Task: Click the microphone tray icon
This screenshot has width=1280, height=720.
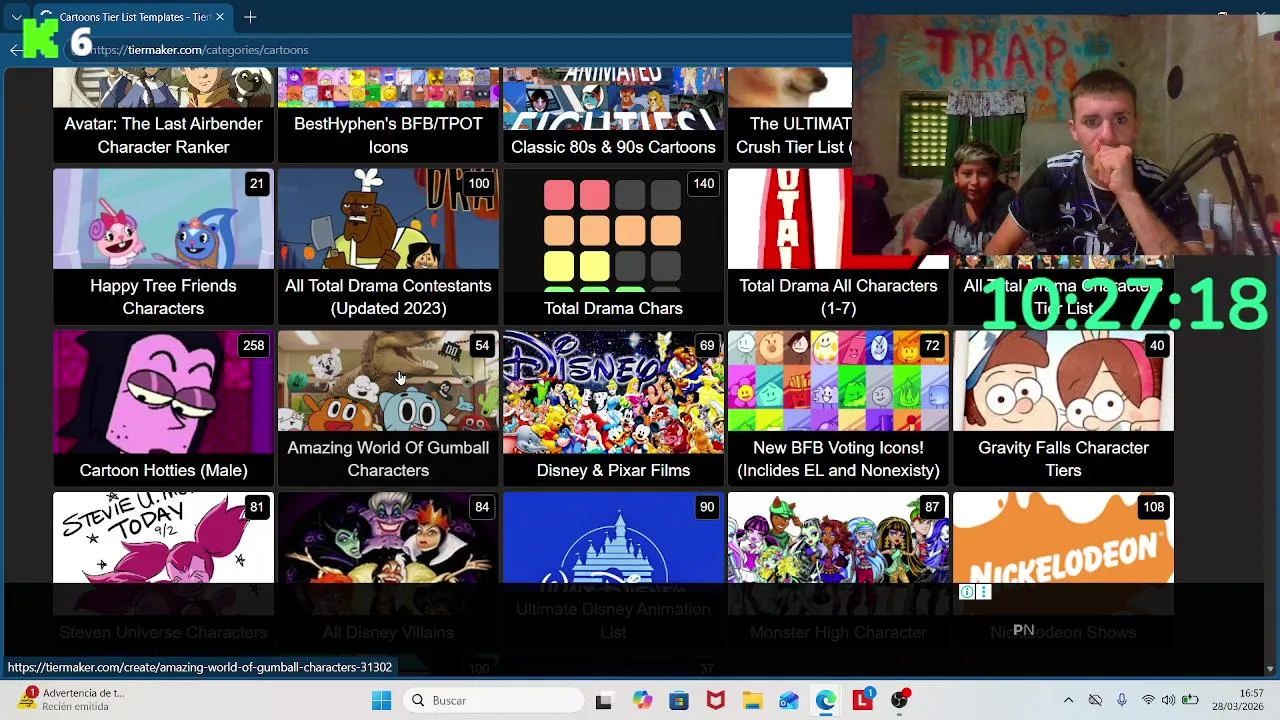Action: pyautogui.click(x=1122, y=701)
